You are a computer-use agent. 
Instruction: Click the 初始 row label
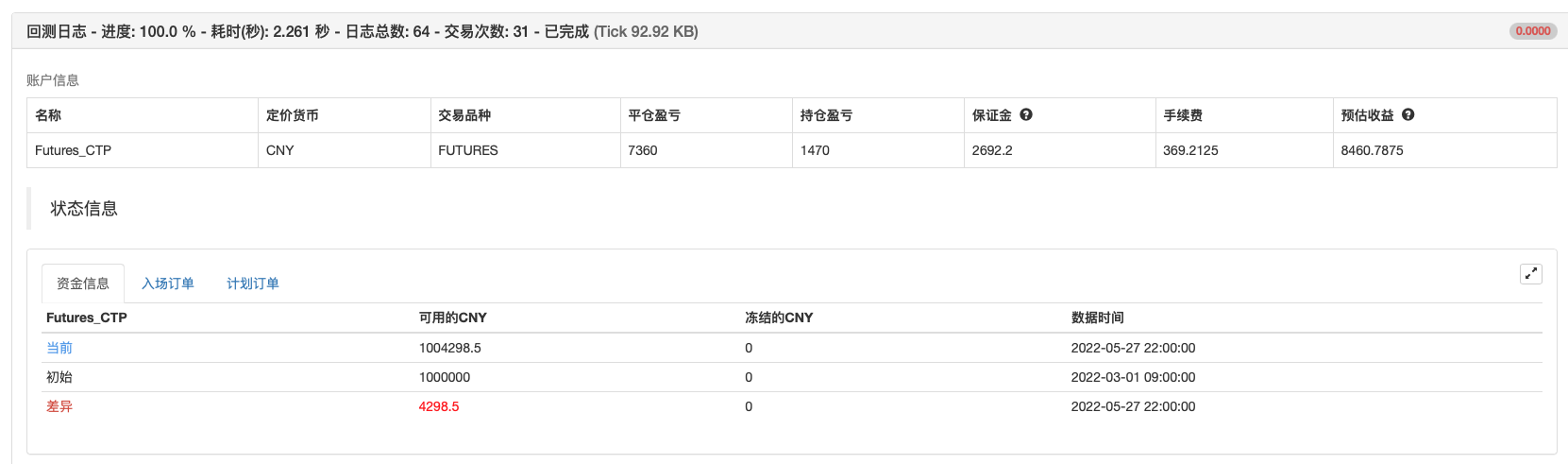click(59, 377)
